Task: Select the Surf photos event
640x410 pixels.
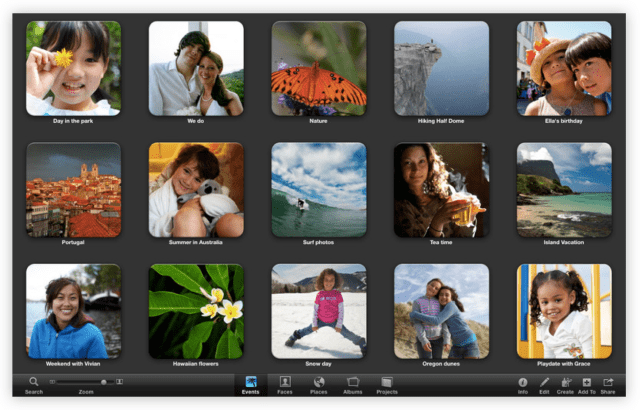Action: [x=318, y=189]
